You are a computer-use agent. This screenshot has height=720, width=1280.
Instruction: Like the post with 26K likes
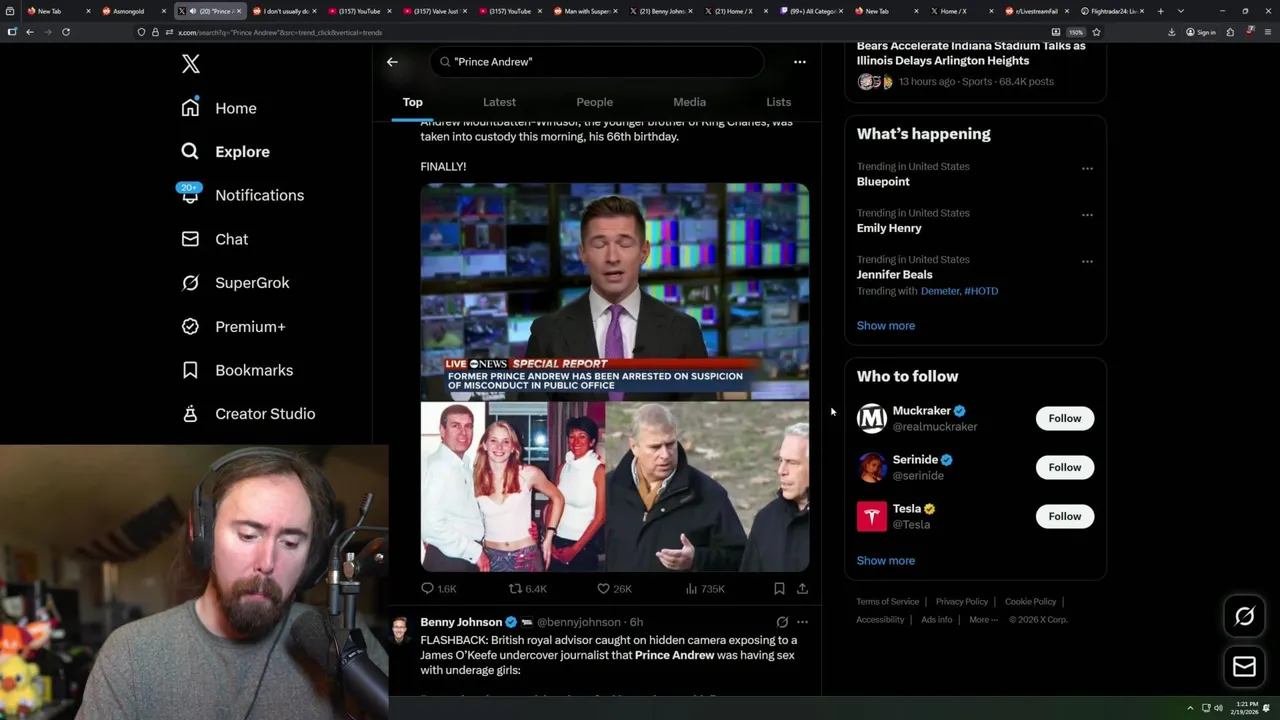point(603,589)
